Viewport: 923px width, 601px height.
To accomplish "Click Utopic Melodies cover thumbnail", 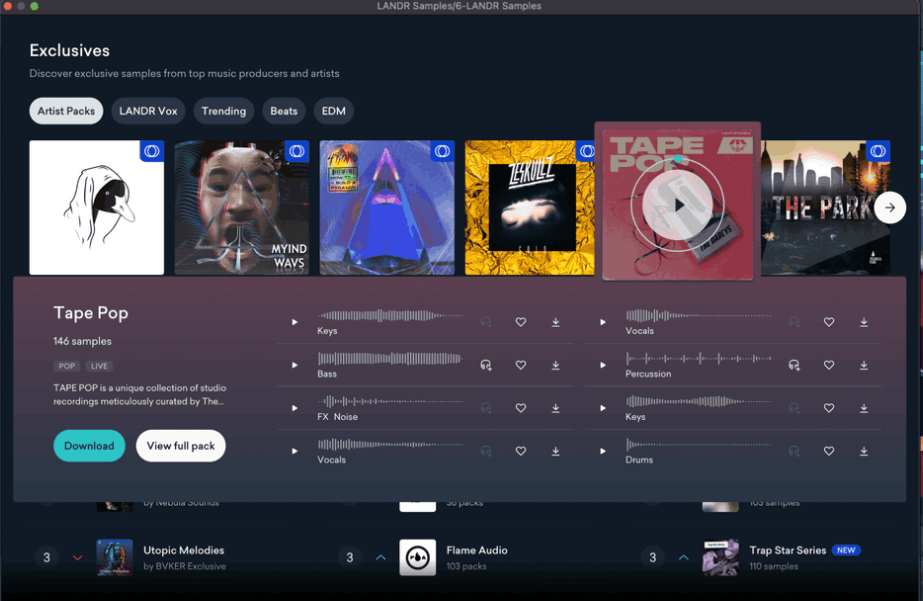I will tap(115, 557).
